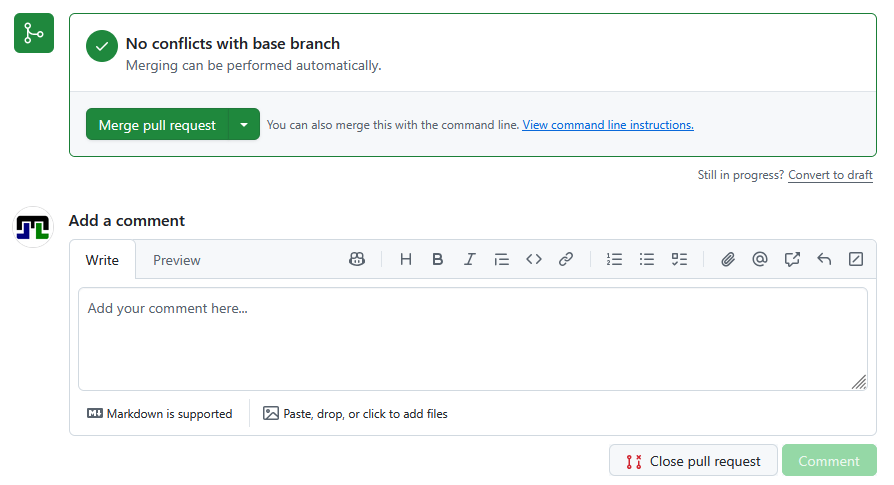Click the merge branch icon badge
This screenshot has height=485, width=894.
34,33
